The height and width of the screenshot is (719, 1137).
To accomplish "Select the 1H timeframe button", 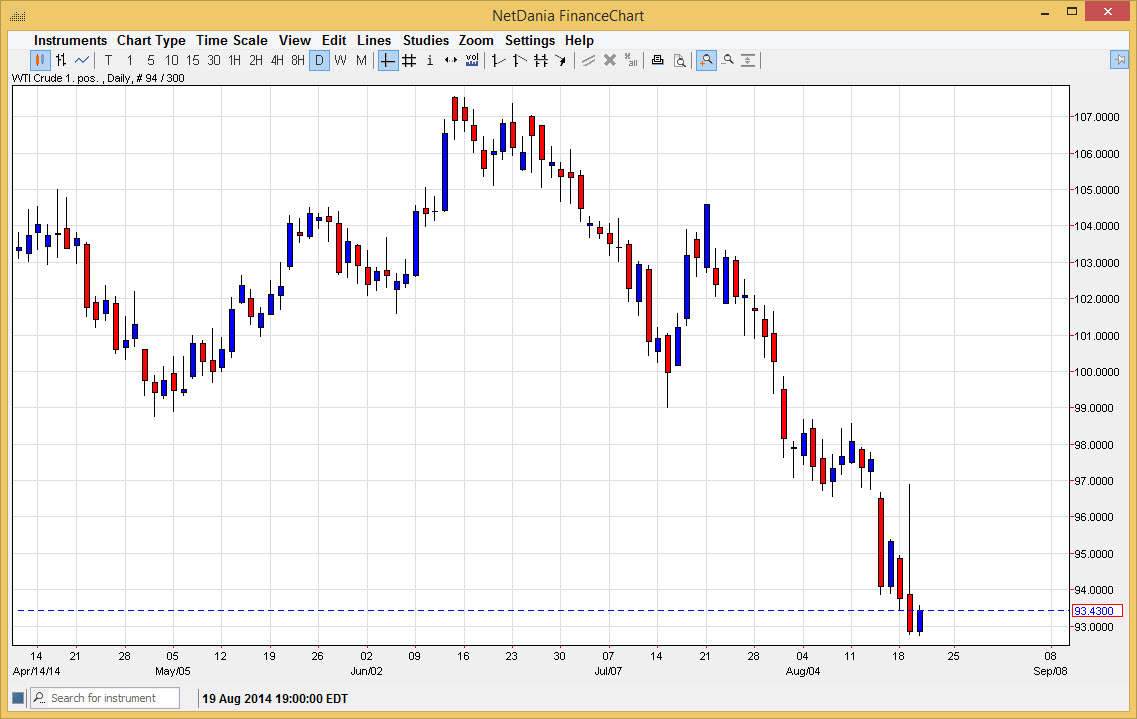I will pyautogui.click(x=235, y=60).
